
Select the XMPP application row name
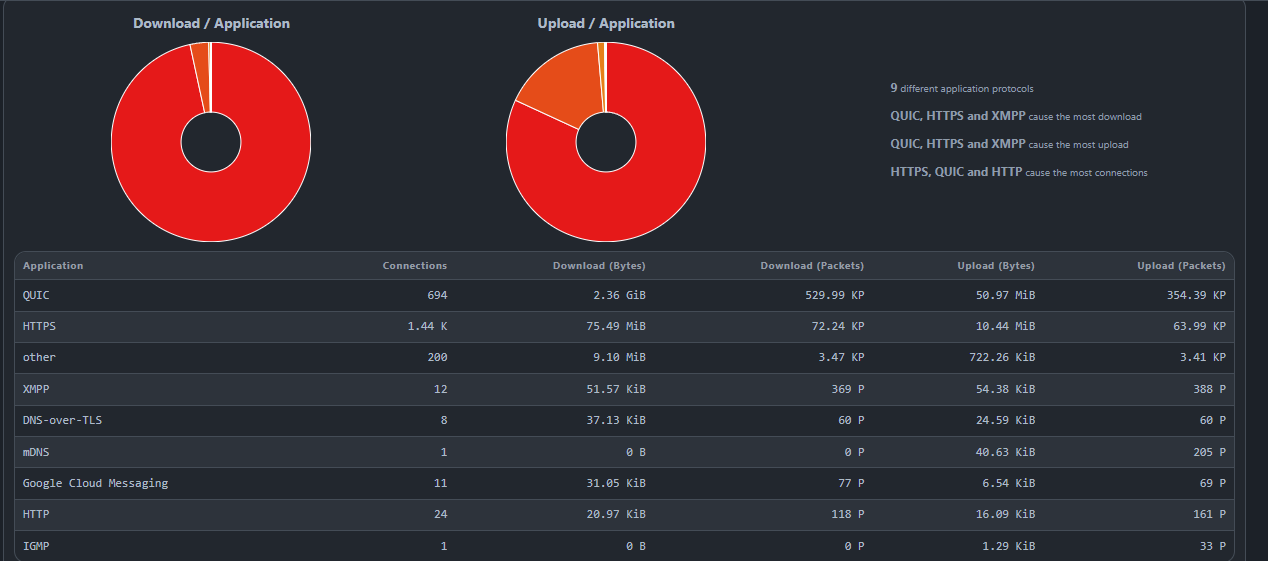pos(36,389)
